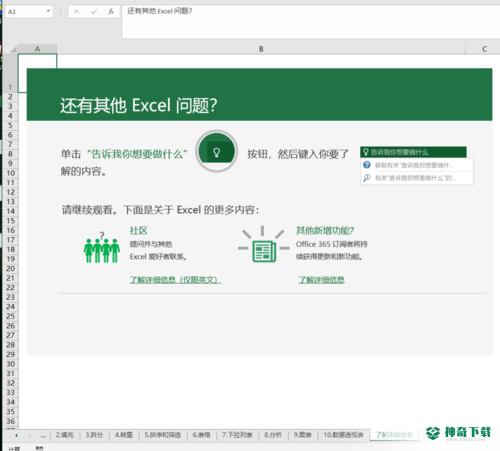Screen dimensions: 500x451
Task: Open the Name Box dropdown arrow
Action: (48, 11)
